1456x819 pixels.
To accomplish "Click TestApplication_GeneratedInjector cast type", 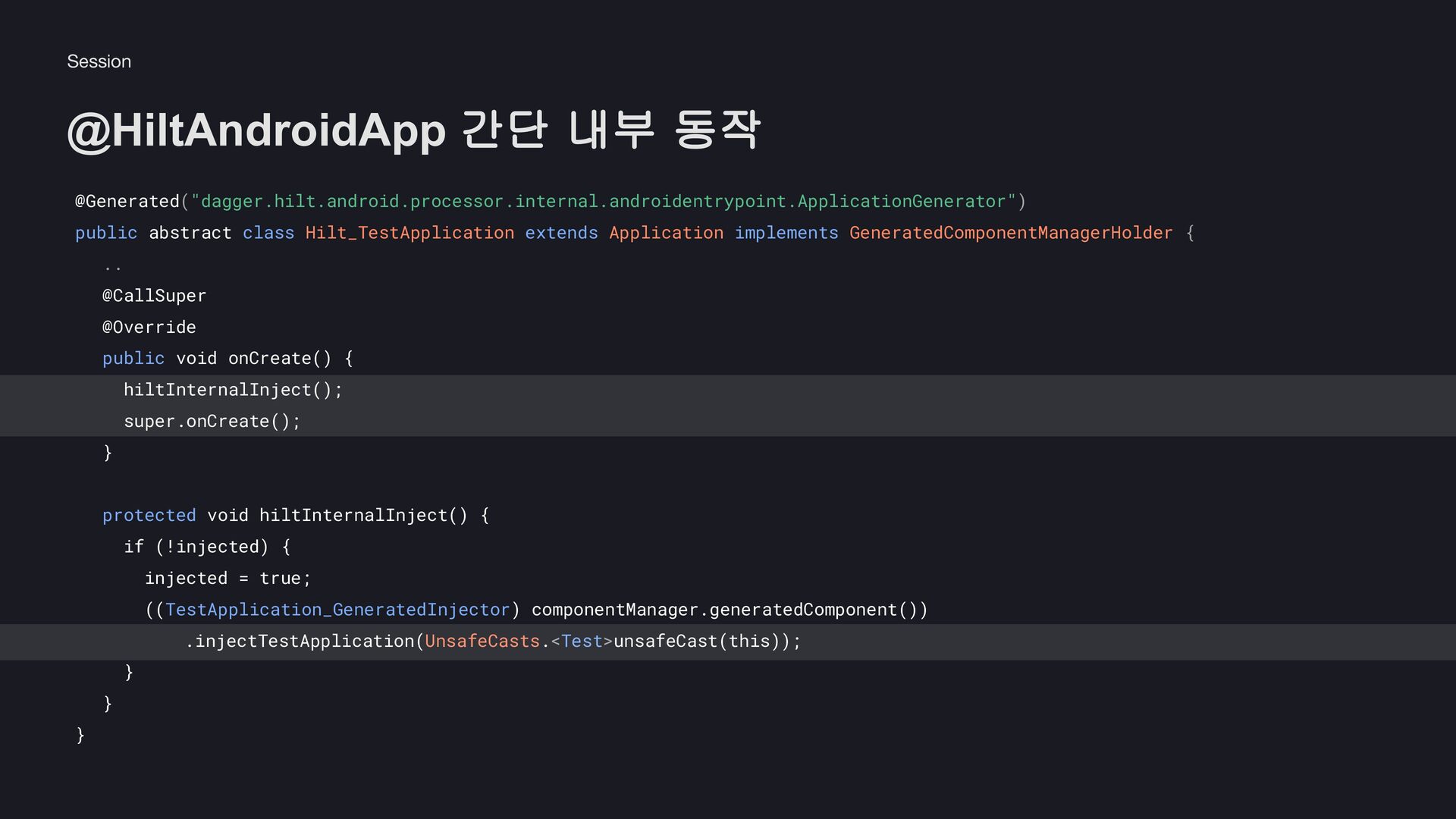I will click(x=337, y=610).
